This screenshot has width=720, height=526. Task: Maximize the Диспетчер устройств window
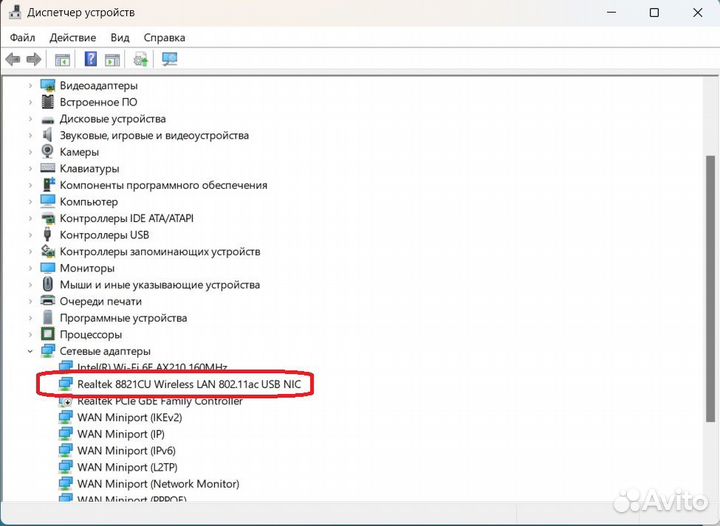pyautogui.click(x=654, y=12)
